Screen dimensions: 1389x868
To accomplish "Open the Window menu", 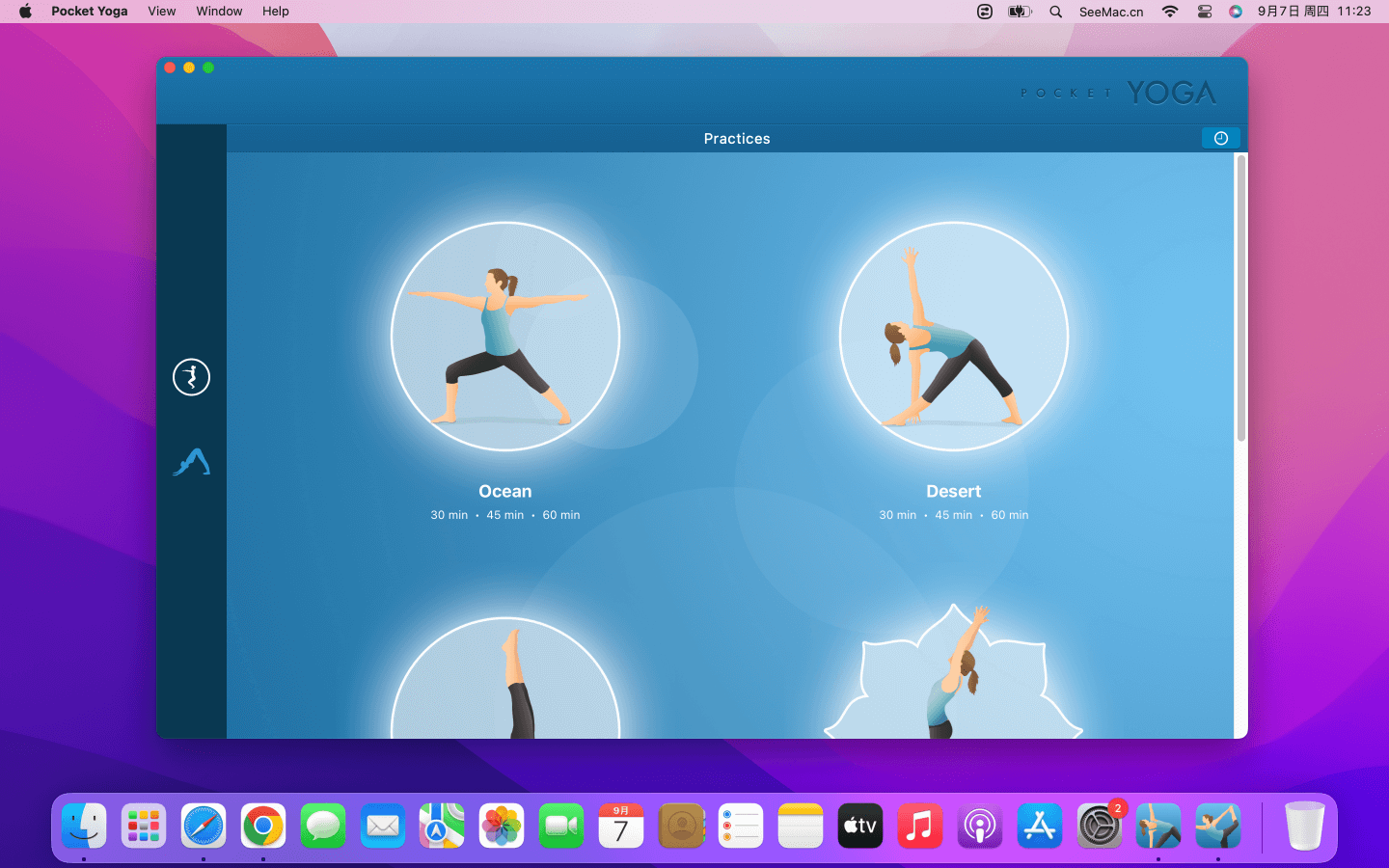I will click(x=219, y=12).
